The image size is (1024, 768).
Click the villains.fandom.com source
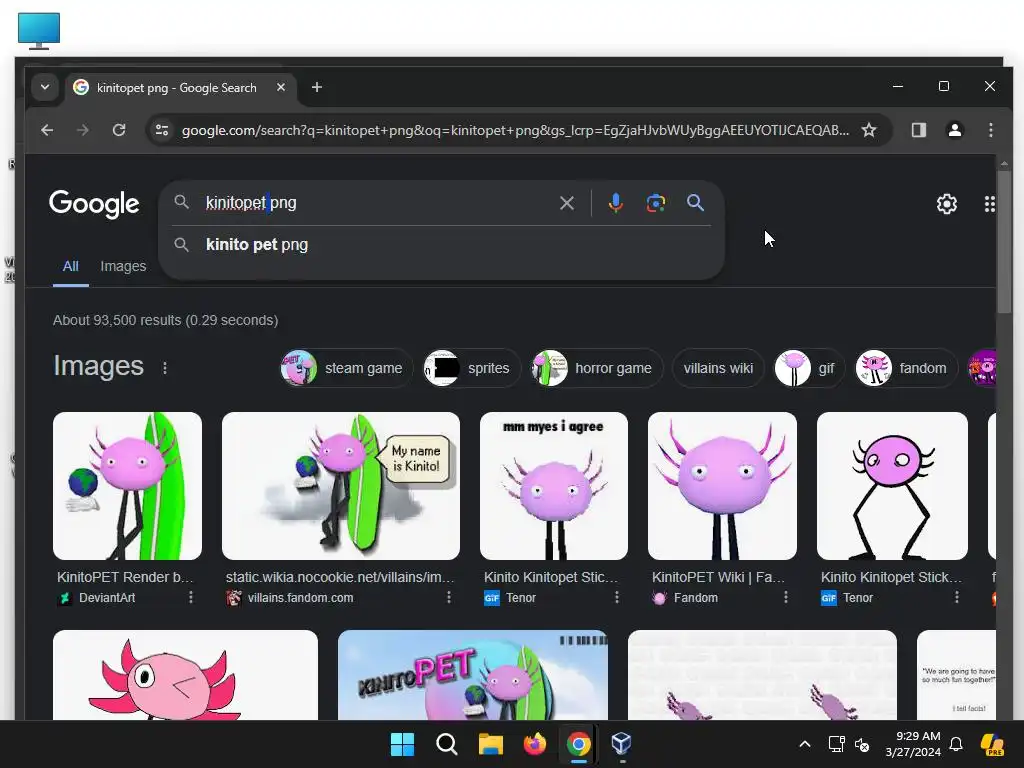click(x=300, y=598)
